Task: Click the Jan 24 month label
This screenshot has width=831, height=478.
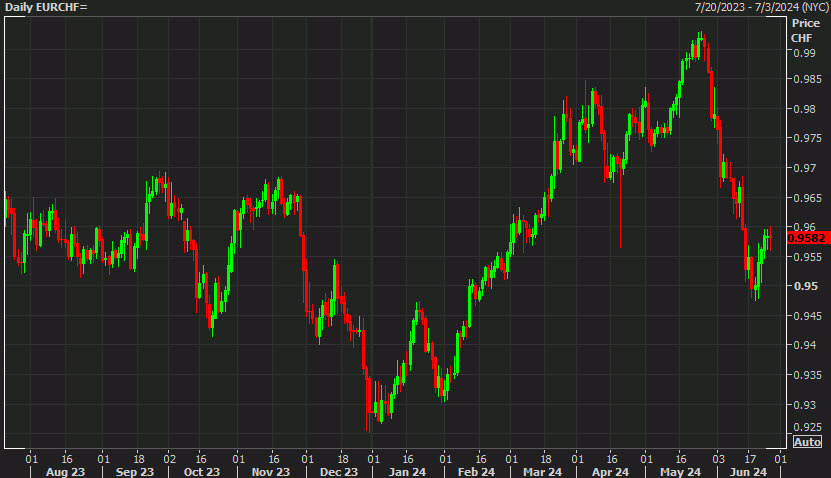Action: [407, 472]
